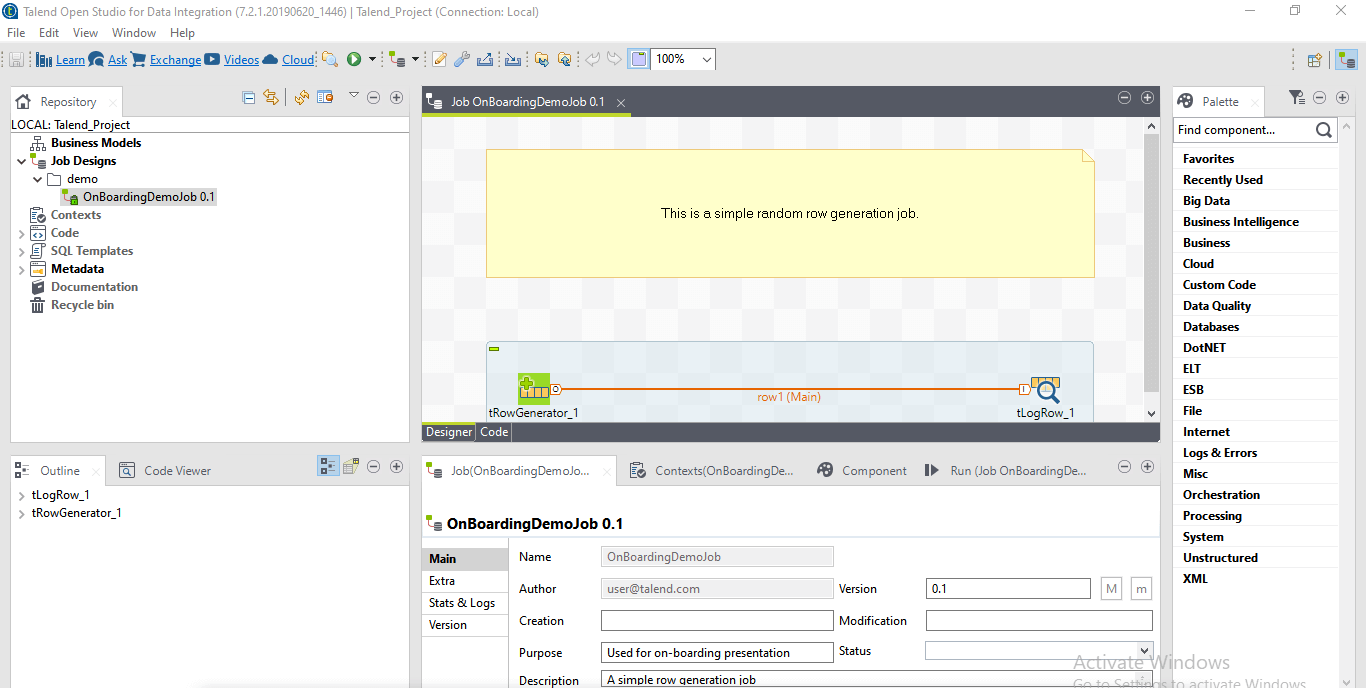Click the designer view vertical scrollbar
The width and height of the screenshot is (1366, 692).
[1151, 270]
